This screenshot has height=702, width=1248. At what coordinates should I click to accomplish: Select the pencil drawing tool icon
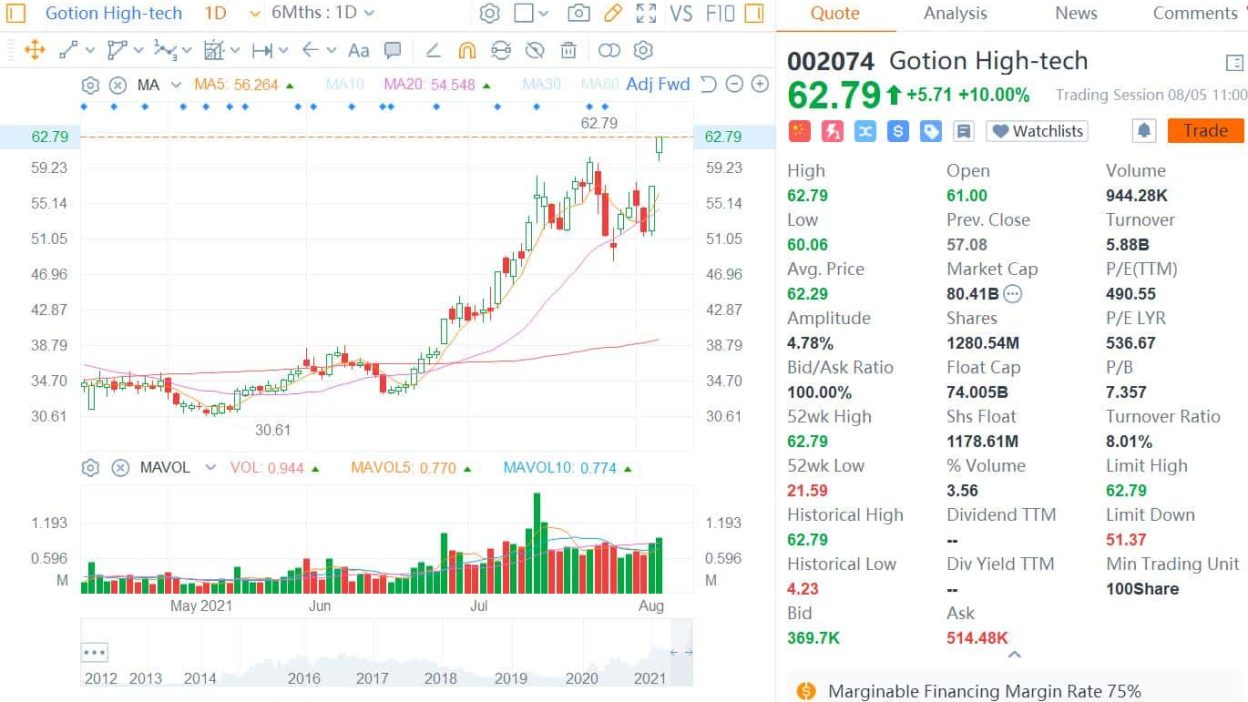[x=613, y=14]
